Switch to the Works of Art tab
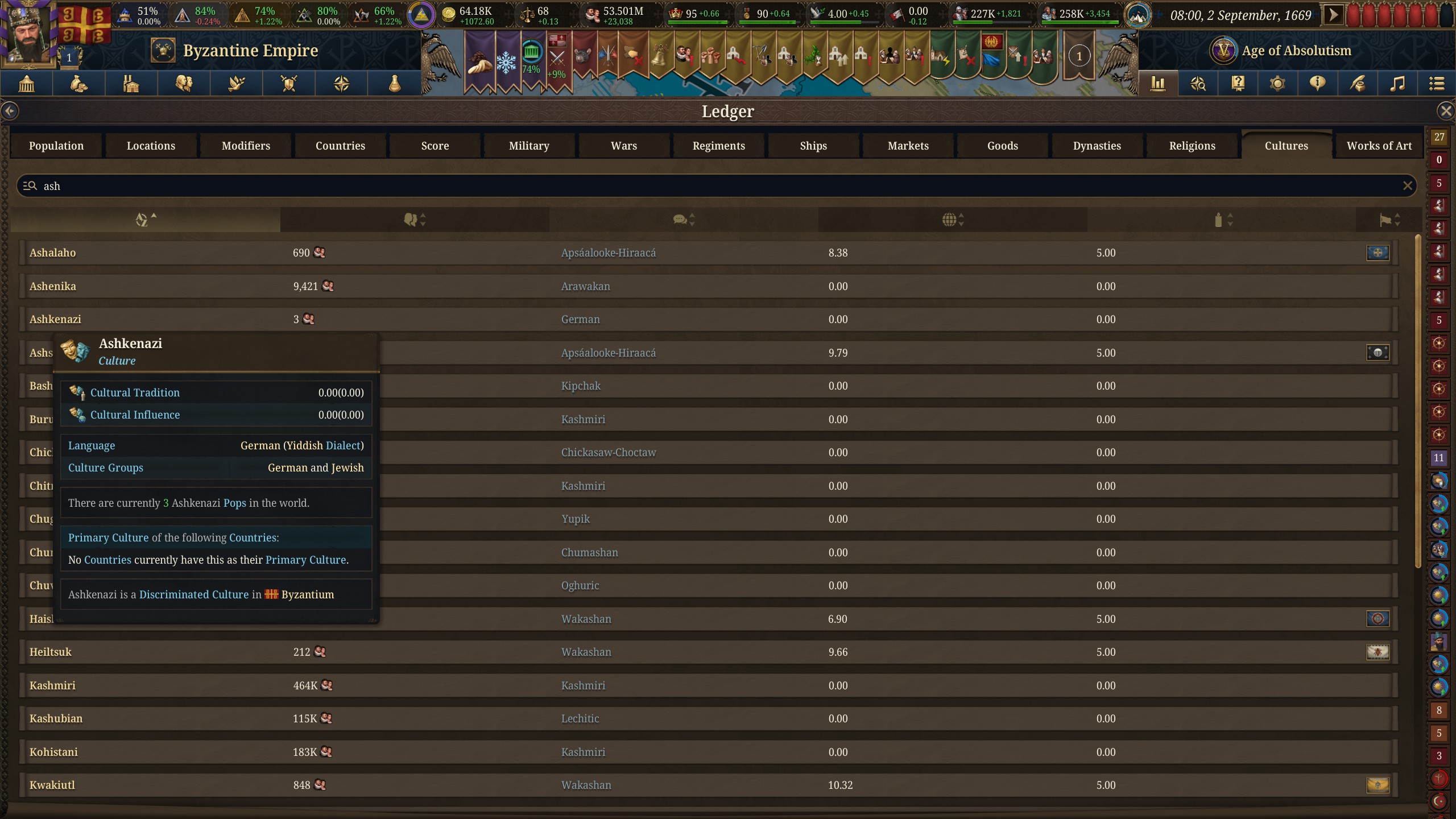Image resolution: width=1456 pixels, height=819 pixels. pyautogui.click(x=1379, y=146)
